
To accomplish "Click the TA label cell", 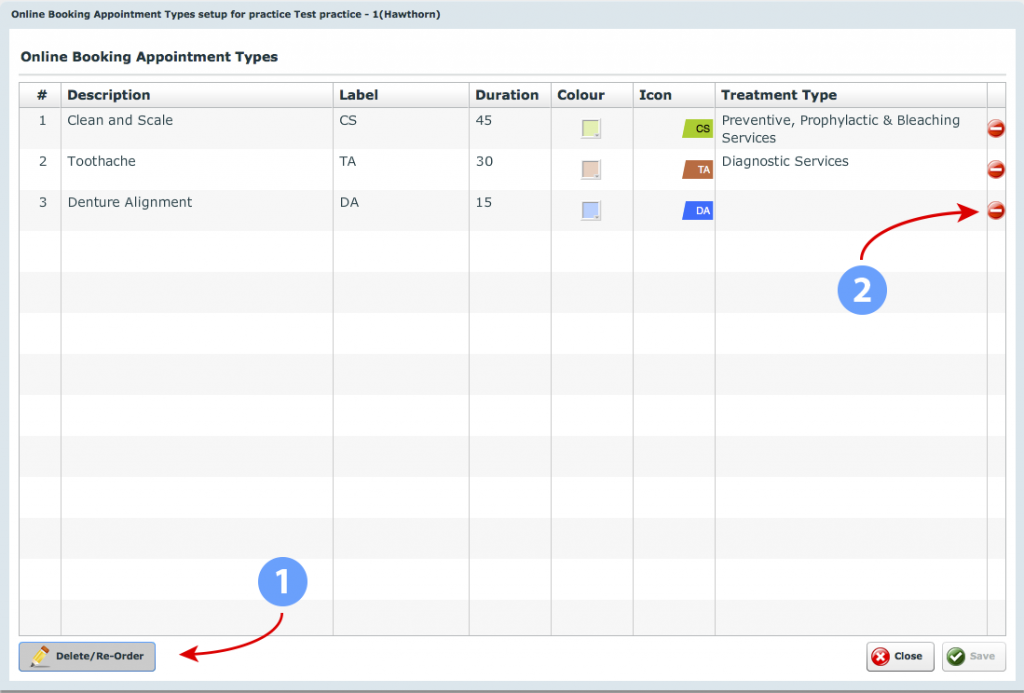I will click(401, 170).
